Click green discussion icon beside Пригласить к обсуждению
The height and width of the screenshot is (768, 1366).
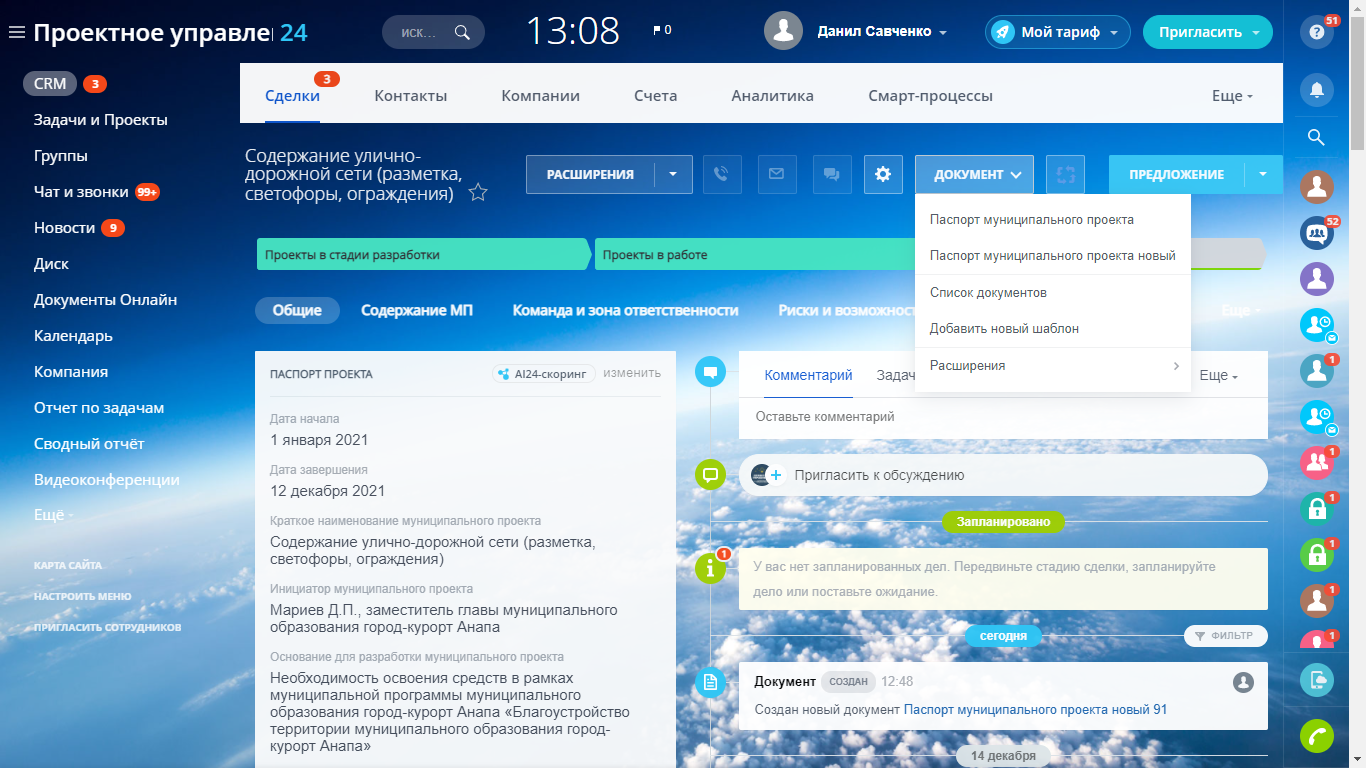click(x=711, y=474)
